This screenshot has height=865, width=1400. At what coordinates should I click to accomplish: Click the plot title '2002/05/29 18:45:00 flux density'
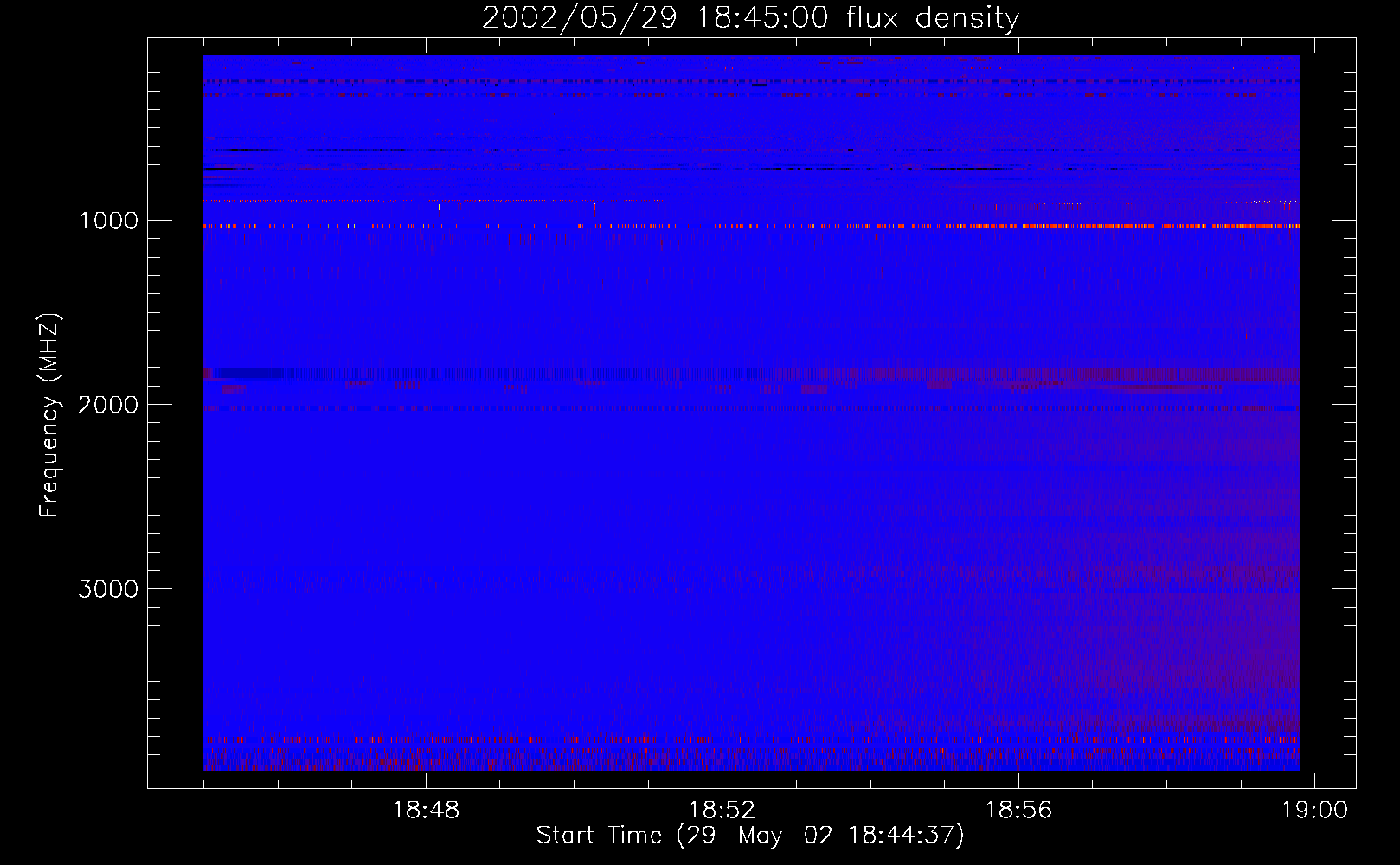(x=750, y=17)
